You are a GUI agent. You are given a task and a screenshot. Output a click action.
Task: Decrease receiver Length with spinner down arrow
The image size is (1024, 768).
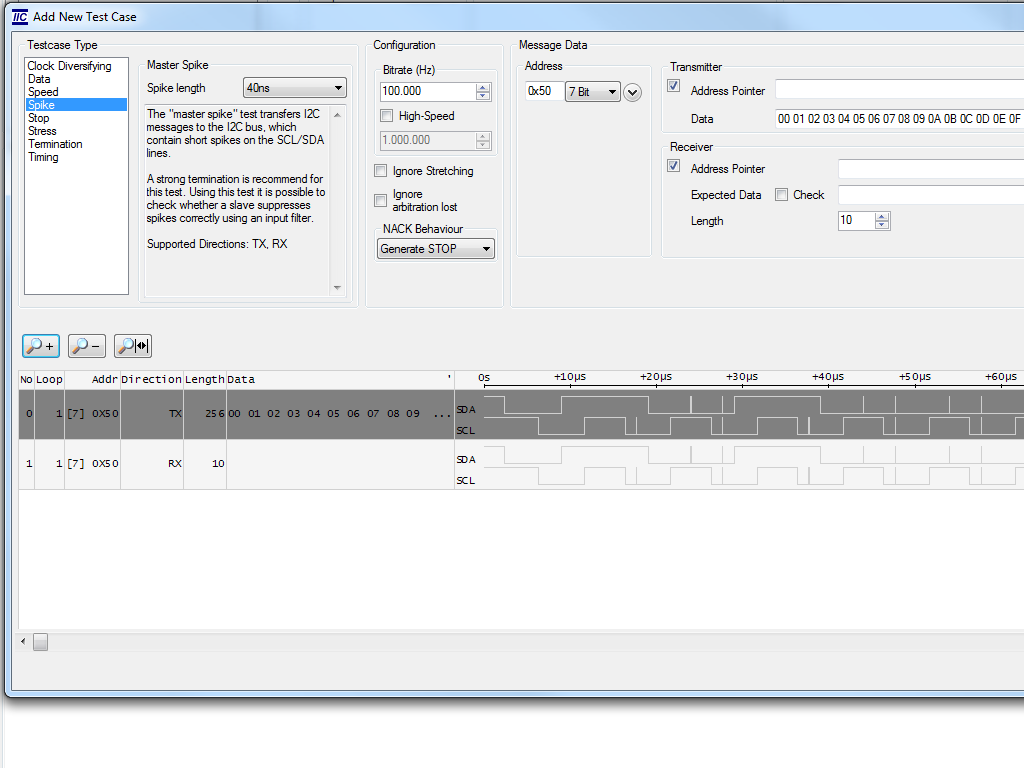tap(882, 225)
